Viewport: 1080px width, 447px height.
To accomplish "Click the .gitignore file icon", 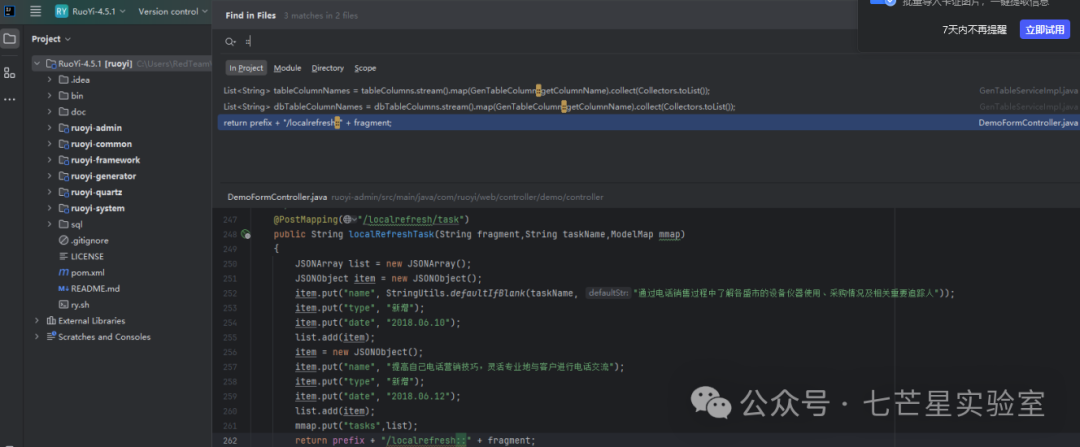I will [64, 240].
